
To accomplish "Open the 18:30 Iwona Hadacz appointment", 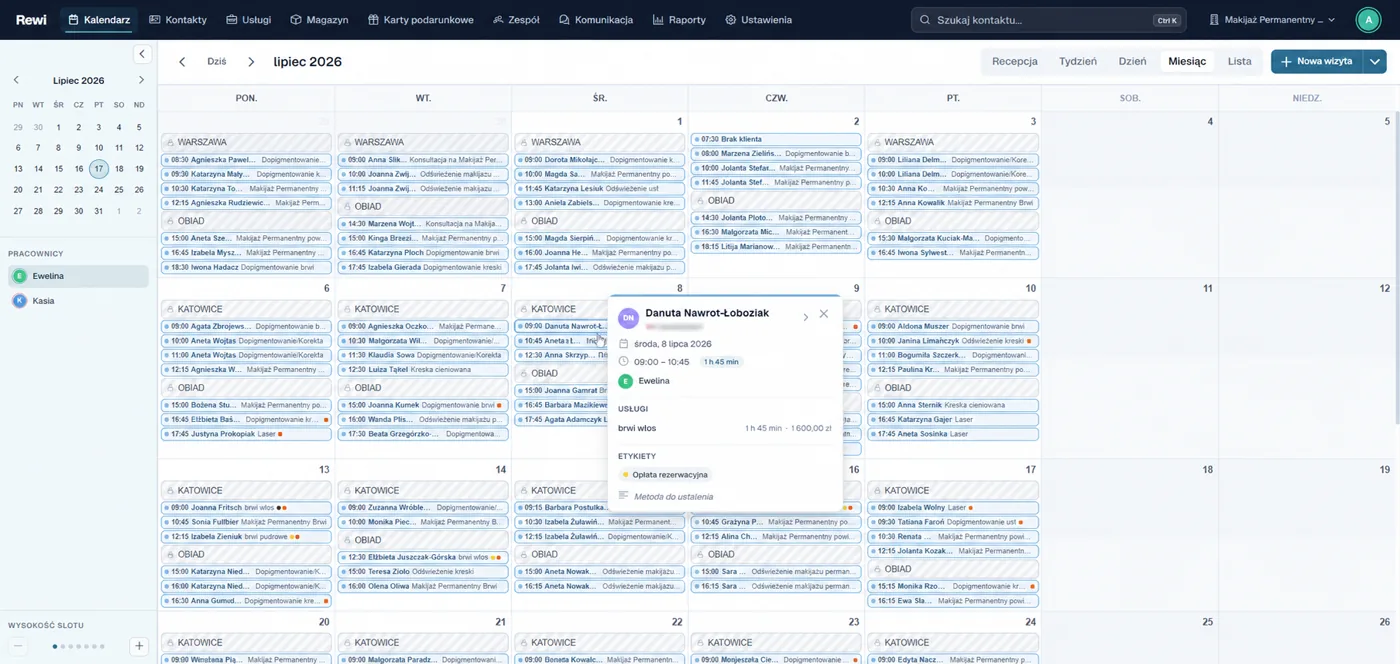I will [x=246, y=268].
